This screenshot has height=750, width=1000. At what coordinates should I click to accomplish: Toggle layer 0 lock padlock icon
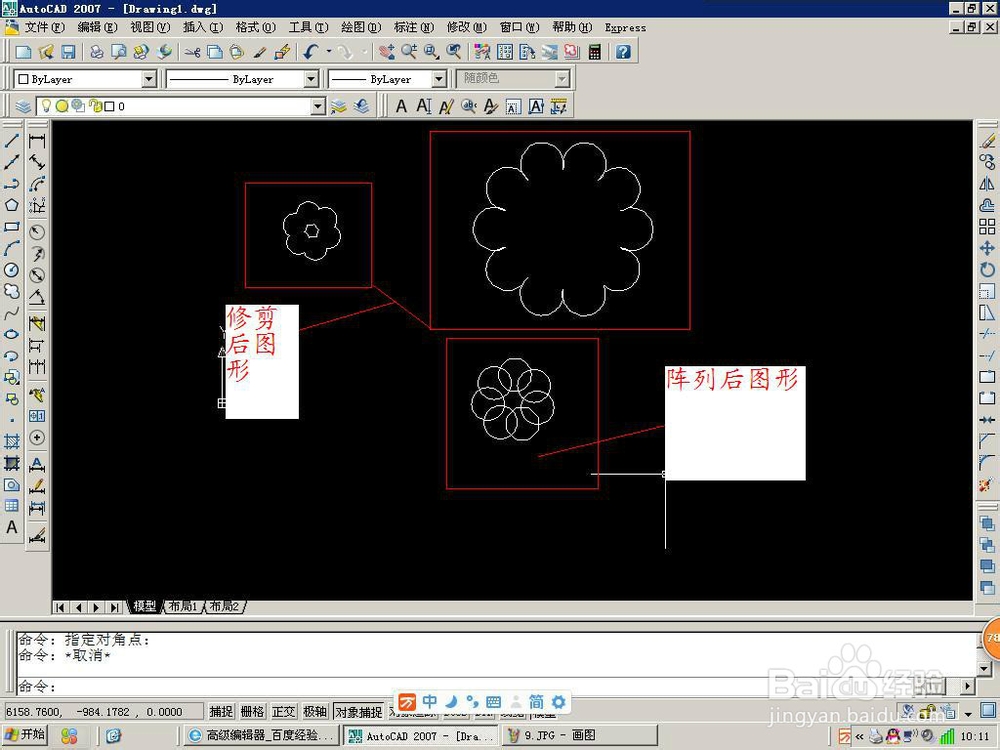point(96,106)
